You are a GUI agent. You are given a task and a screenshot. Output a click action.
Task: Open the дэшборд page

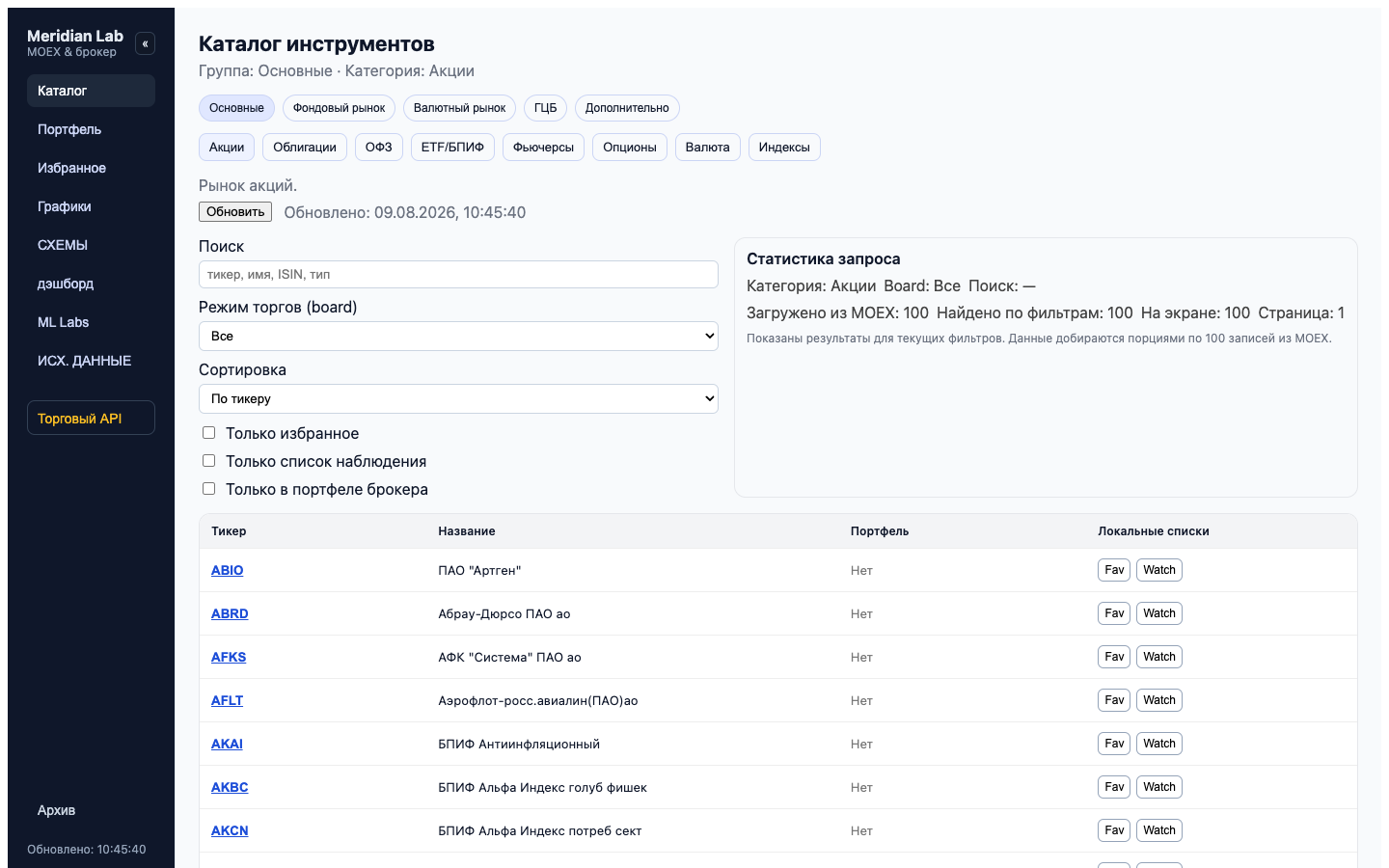[91, 284]
